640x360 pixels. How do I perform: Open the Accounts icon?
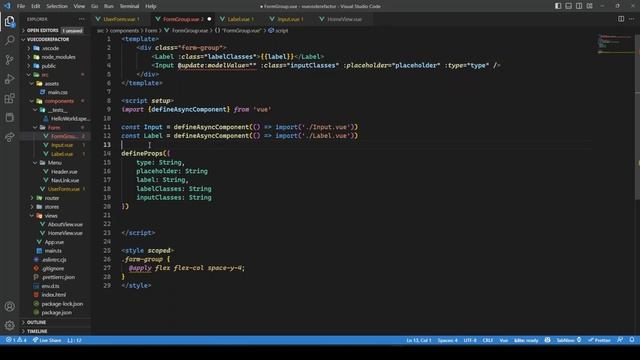(x=9, y=306)
